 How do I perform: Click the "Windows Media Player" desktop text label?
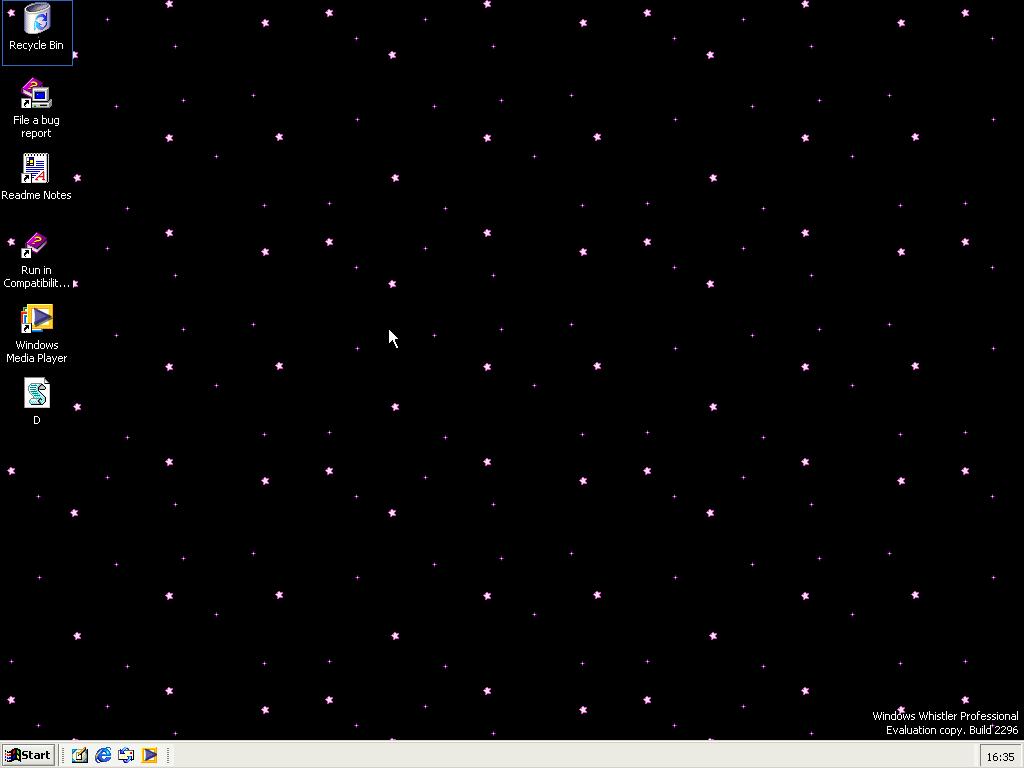point(36,351)
